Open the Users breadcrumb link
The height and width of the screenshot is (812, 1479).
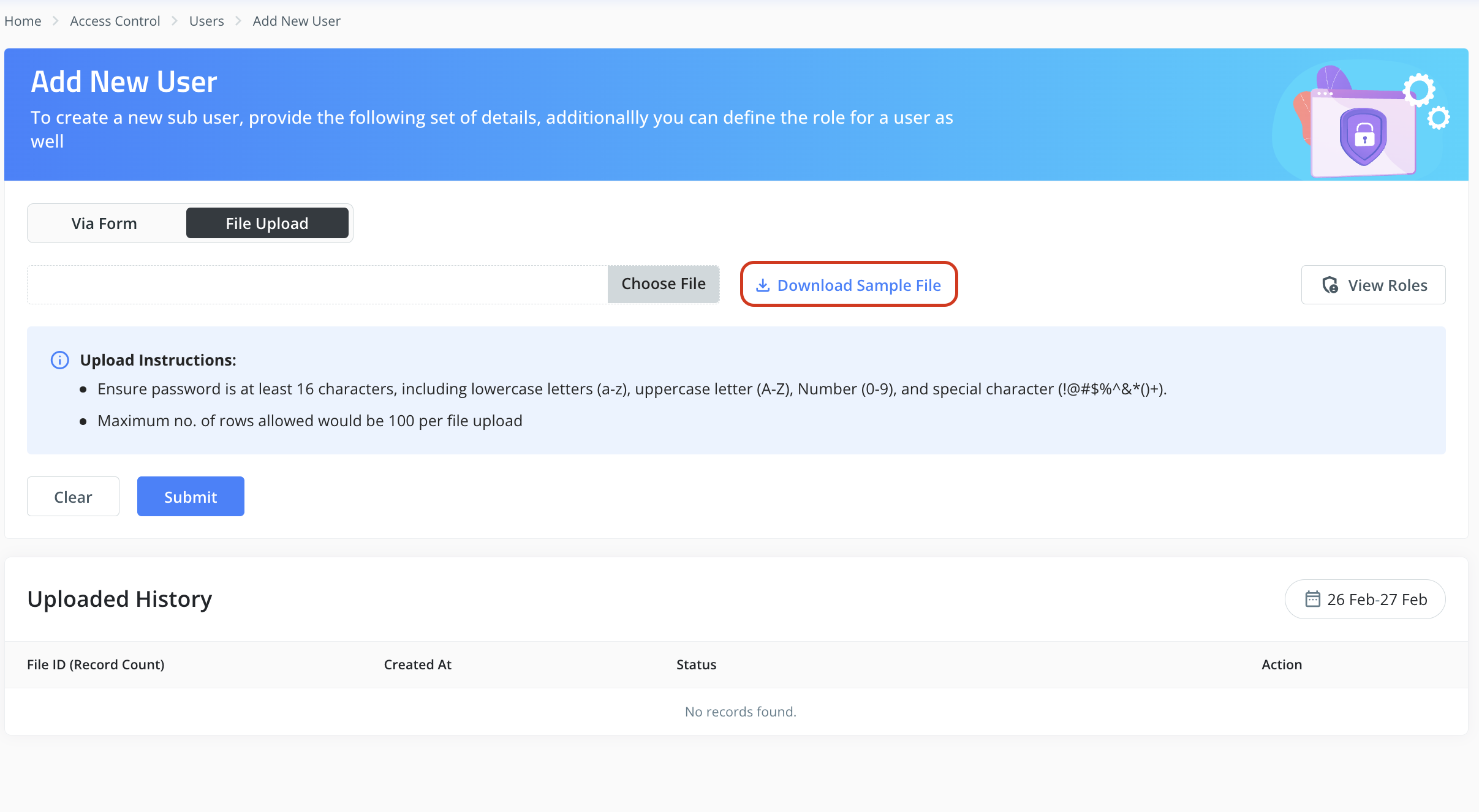(206, 21)
